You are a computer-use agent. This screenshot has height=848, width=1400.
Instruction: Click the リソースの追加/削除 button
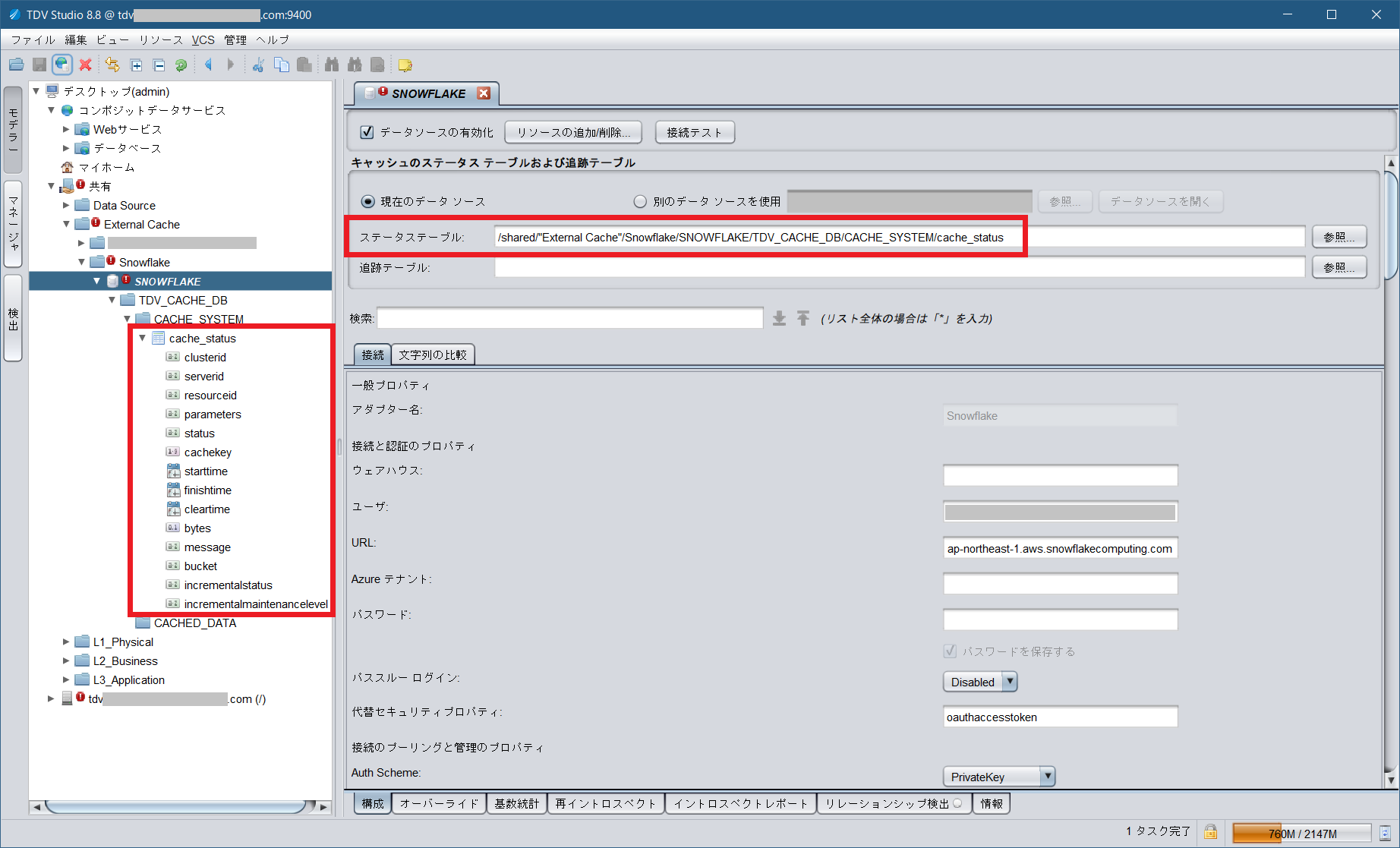[x=573, y=132]
